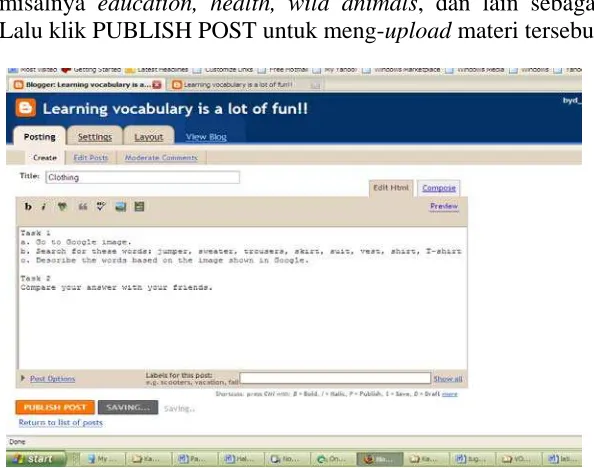
Task: Click the Blockquote toolbar icon
Action: pos(82,207)
